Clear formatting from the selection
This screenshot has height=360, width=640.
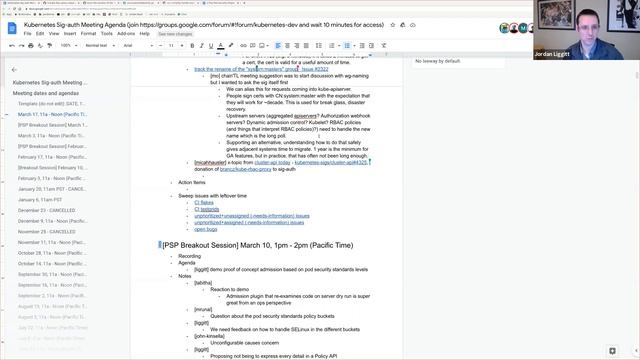[x=384, y=45]
